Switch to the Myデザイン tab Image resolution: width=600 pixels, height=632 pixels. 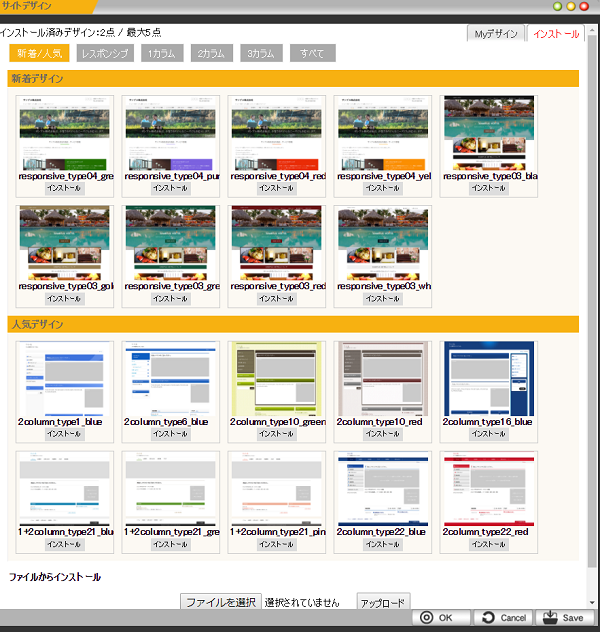(x=496, y=34)
